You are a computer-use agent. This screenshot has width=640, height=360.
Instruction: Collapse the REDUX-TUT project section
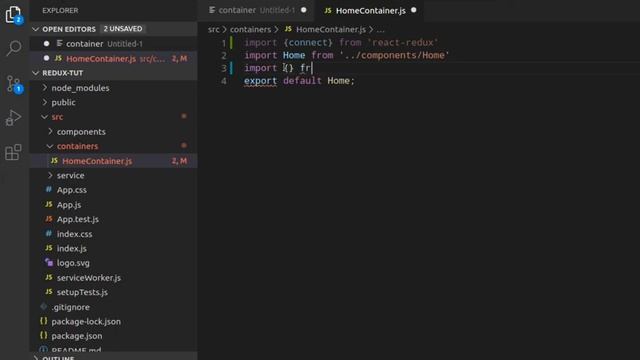(36, 73)
